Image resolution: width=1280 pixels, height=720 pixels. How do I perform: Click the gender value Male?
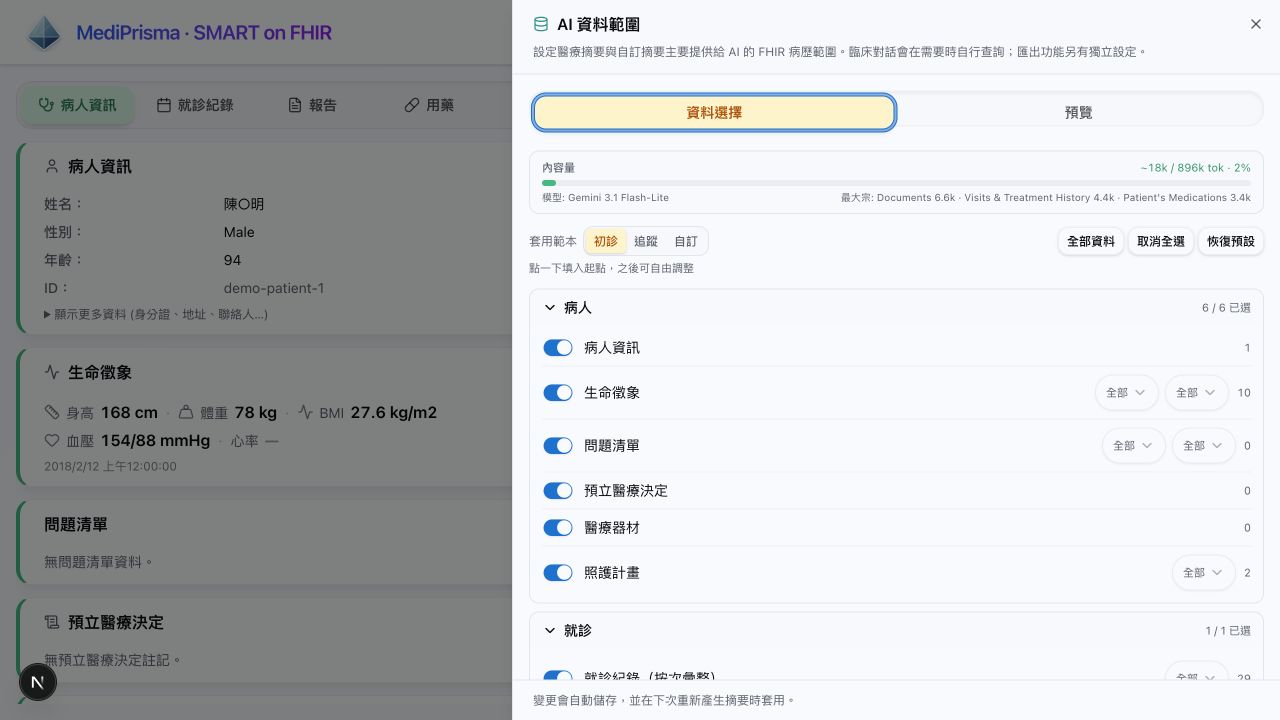[x=239, y=232]
